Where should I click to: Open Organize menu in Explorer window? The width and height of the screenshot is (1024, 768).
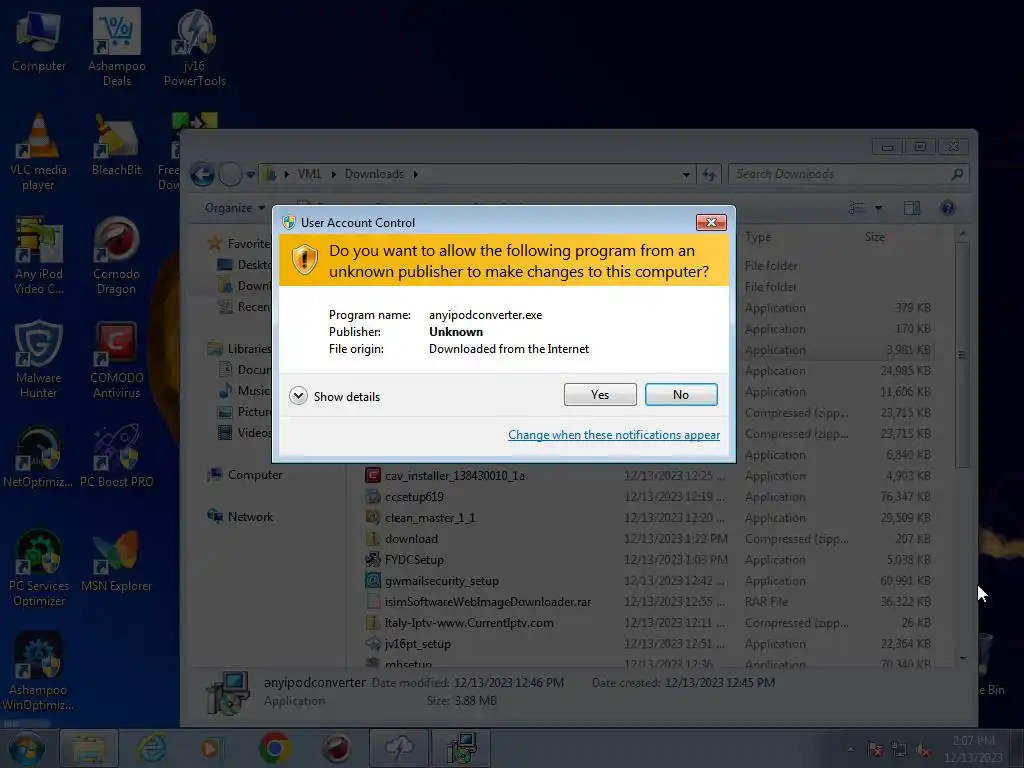(234, 208)
